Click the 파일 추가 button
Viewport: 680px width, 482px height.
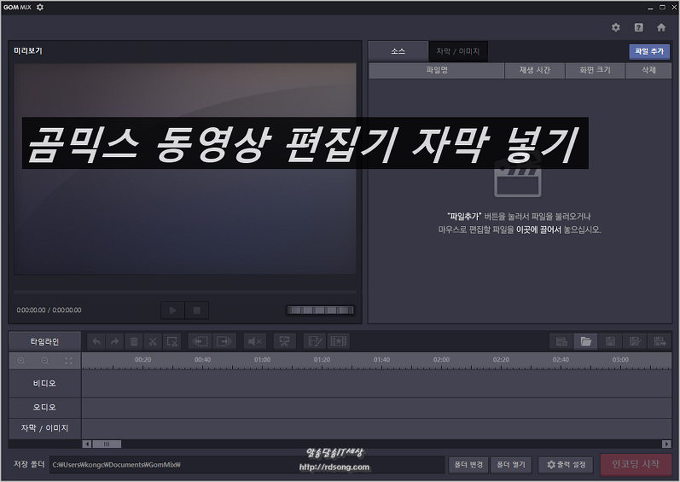coord(649,52)
